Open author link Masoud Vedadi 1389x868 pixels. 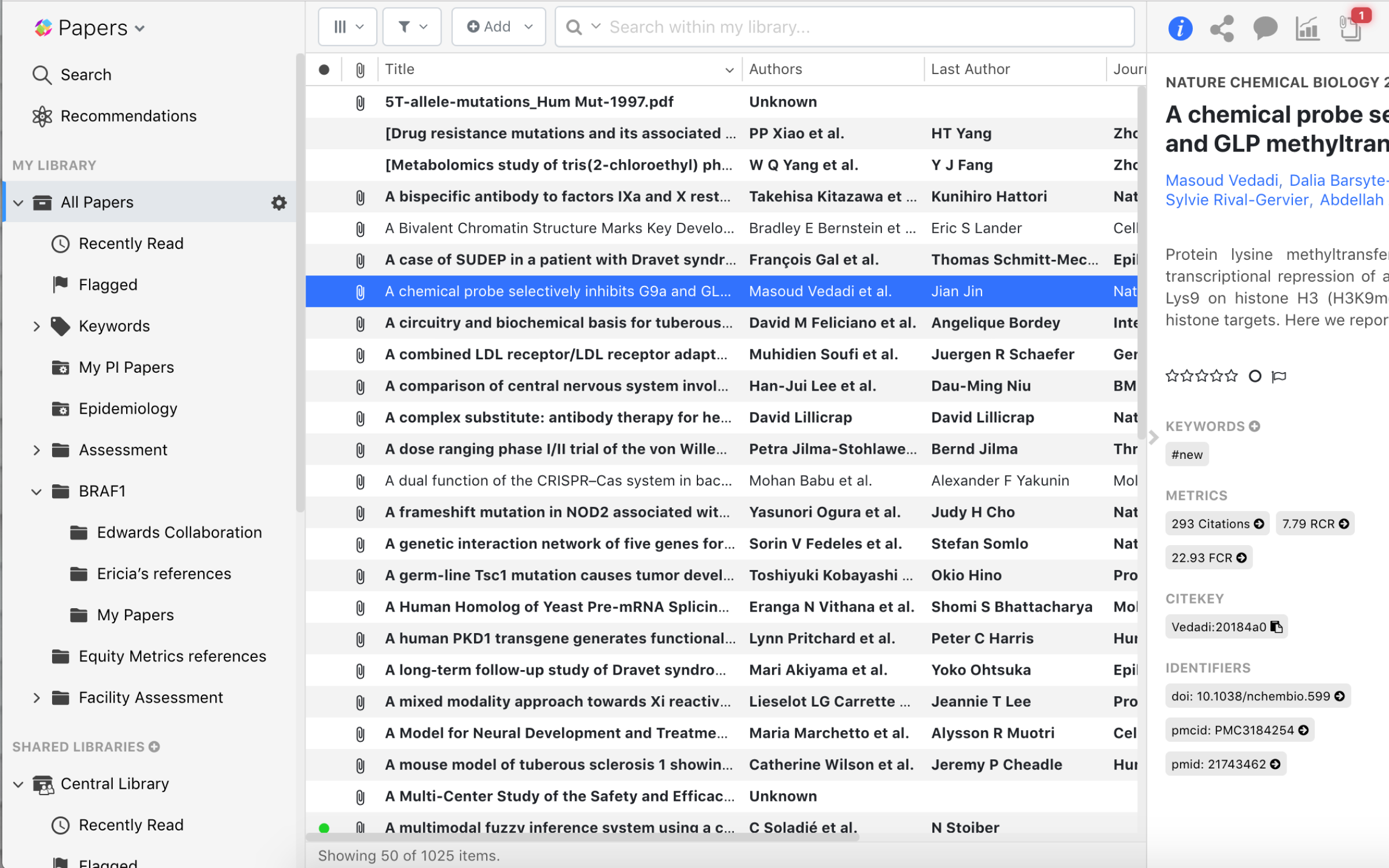coord(1222,181)
